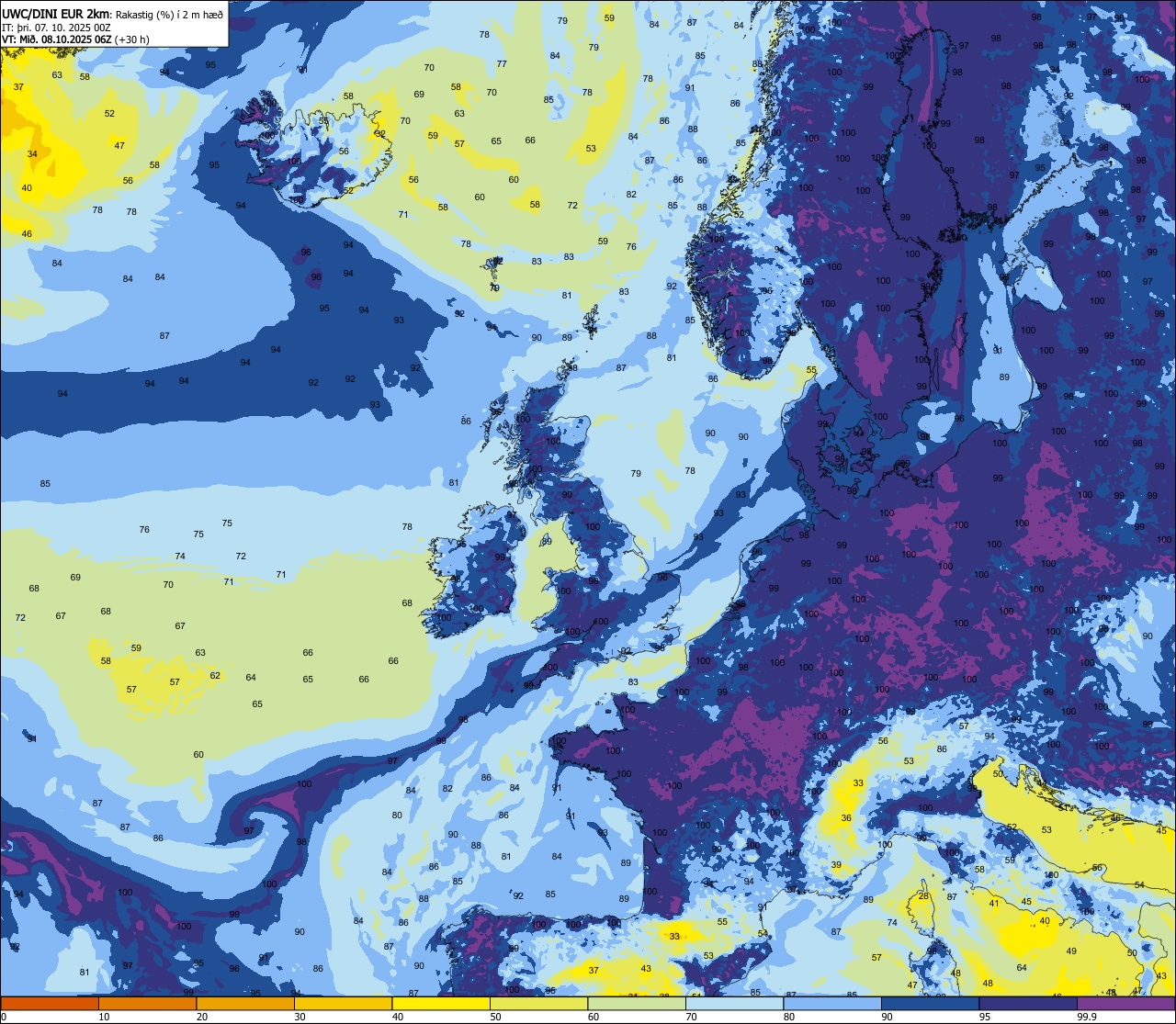Click the (+30 h) forecast offset text
The image size is (1176, 1024).
131,39
